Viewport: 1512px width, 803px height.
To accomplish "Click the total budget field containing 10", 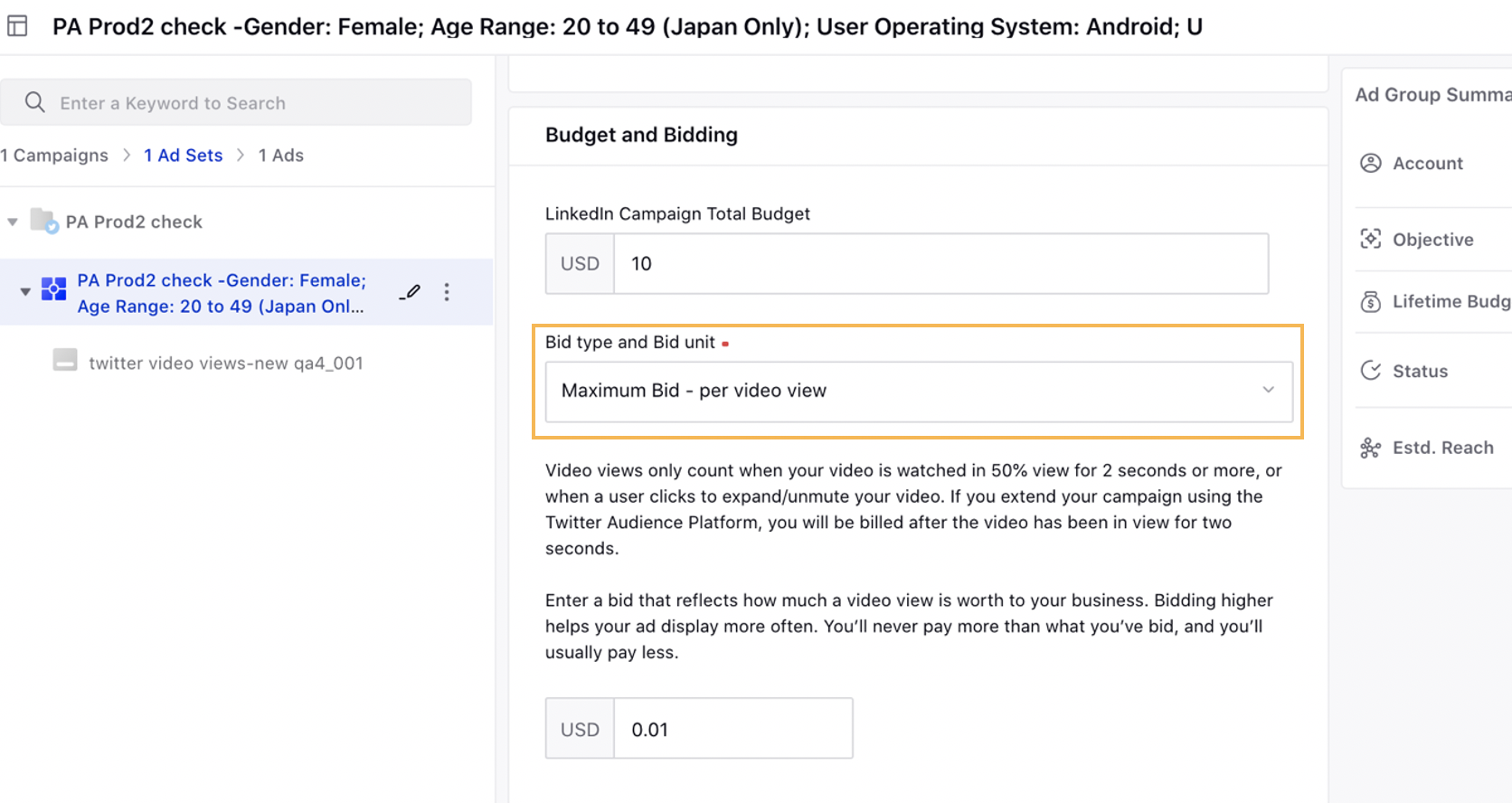I will pyautogui.click(x=940, y=263).
